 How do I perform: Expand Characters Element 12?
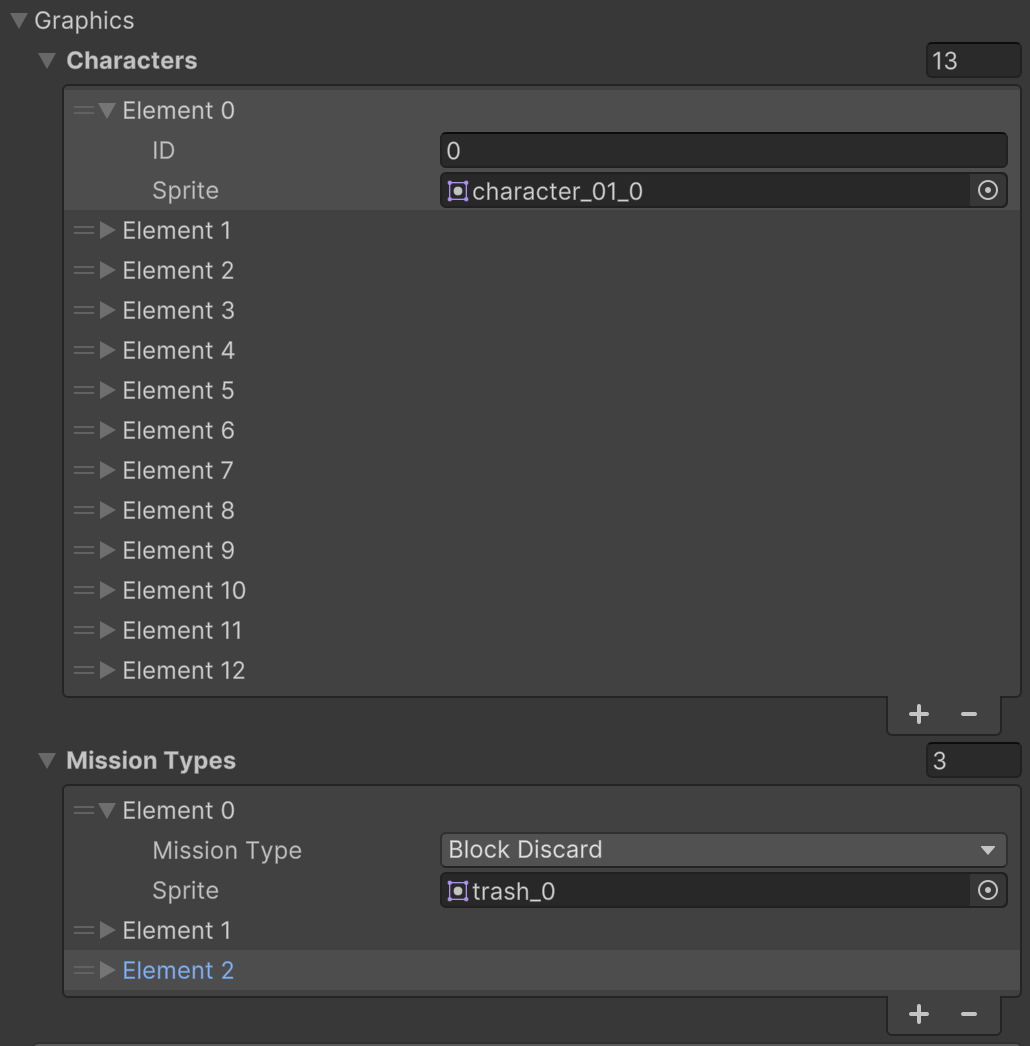pos(107,670)
